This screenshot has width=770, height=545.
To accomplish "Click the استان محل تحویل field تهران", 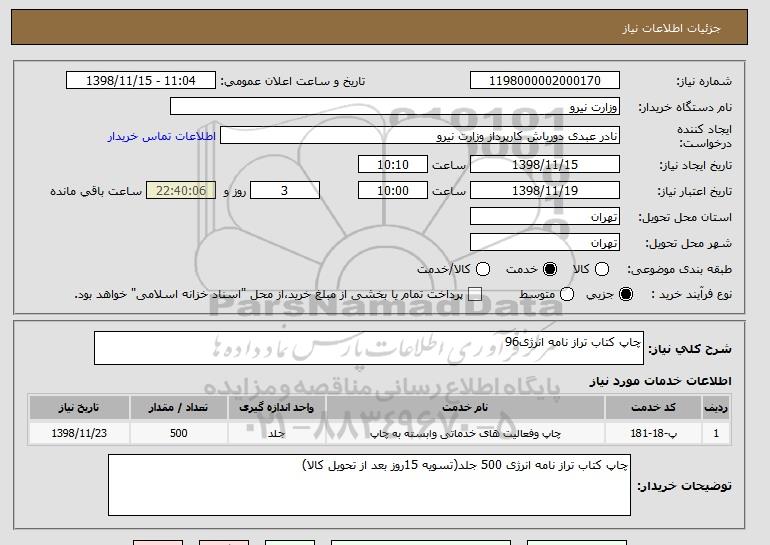I will tap(545, 217).
